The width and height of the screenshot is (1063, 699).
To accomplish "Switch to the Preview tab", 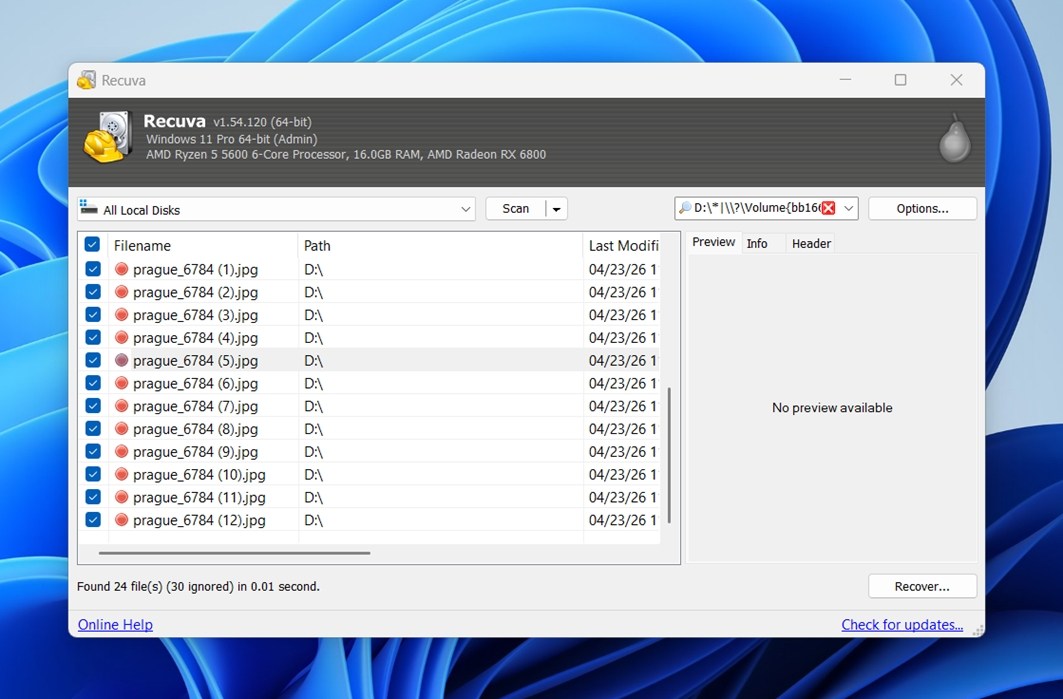I will pyautogui.click(x=713, y=242).
